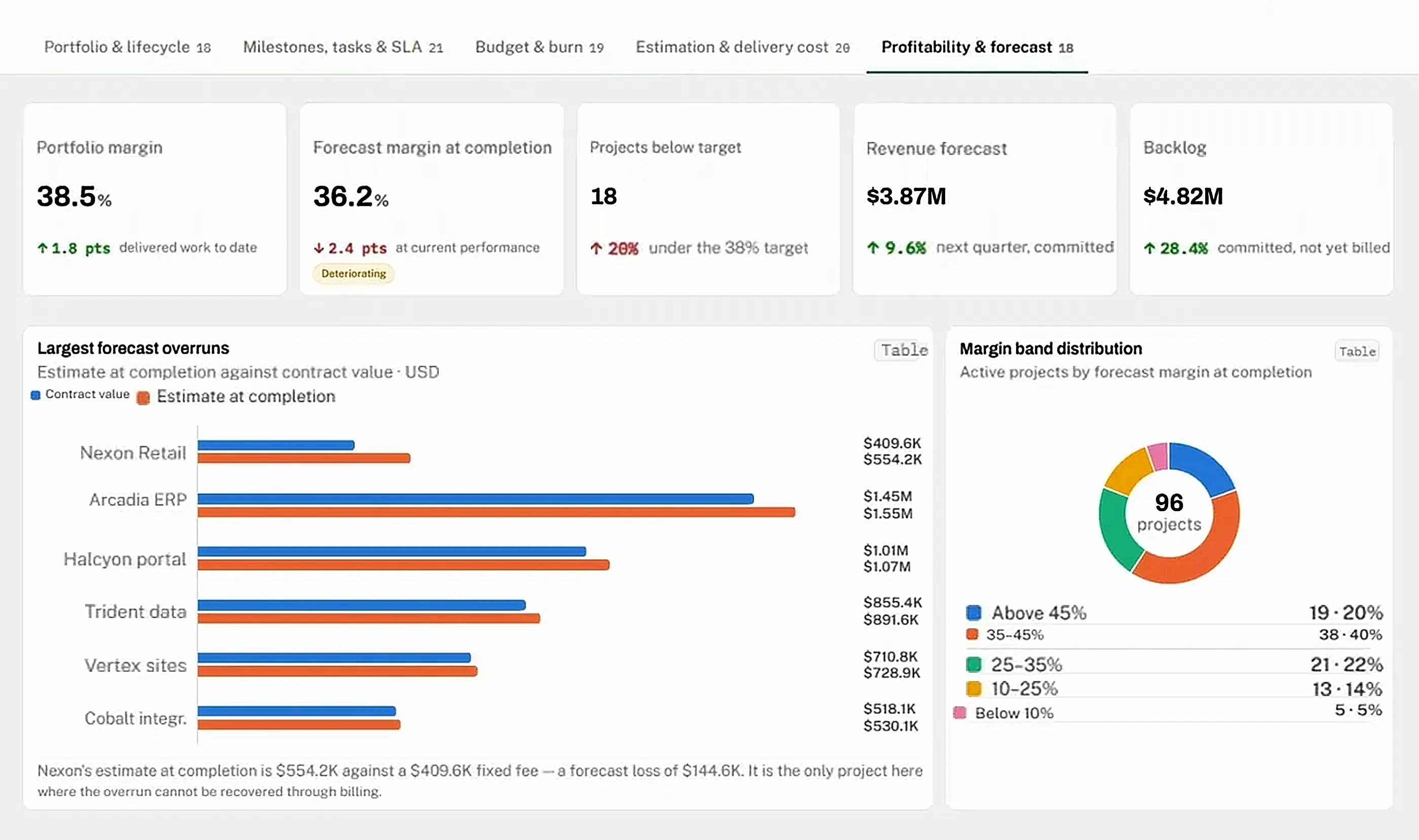Click the 38 · 40% legend value
1419x840 pixels.
1351,634
